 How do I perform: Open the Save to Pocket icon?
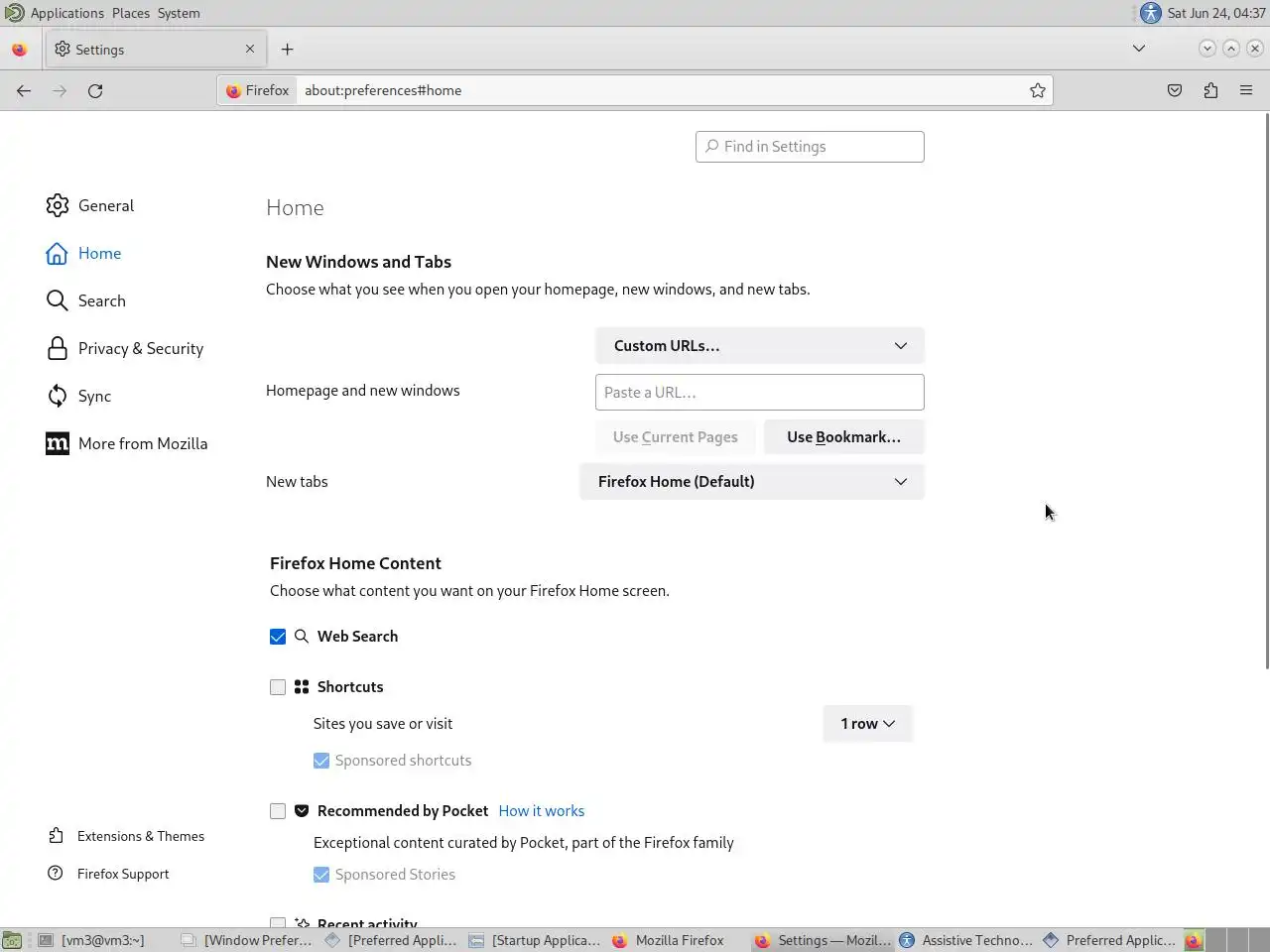click(1175, 90)
